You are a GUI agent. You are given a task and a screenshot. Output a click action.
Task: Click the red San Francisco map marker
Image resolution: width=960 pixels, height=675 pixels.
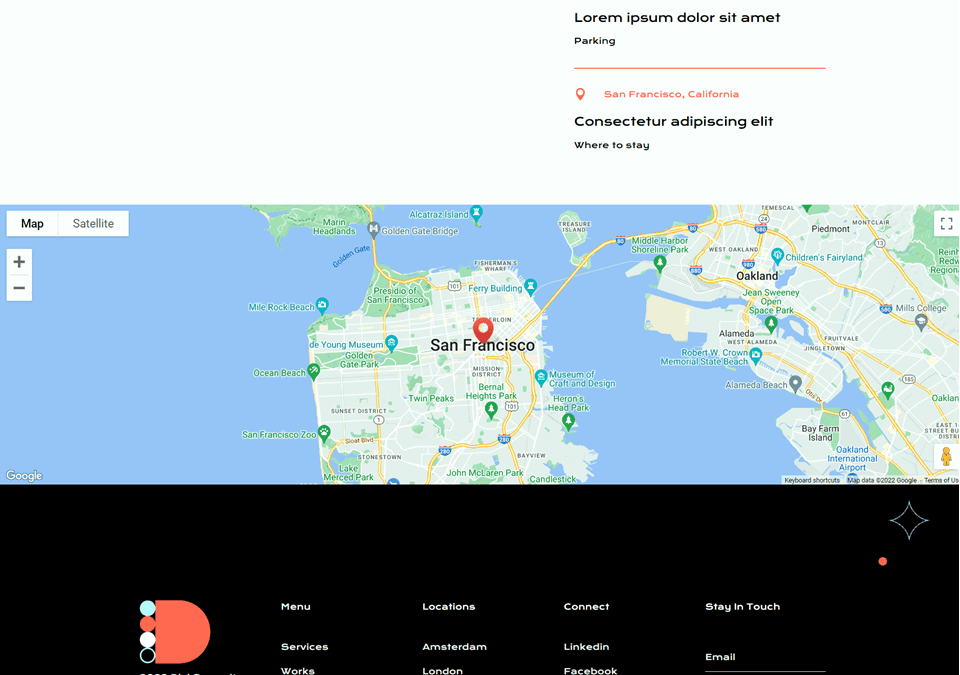pos(483,329)
